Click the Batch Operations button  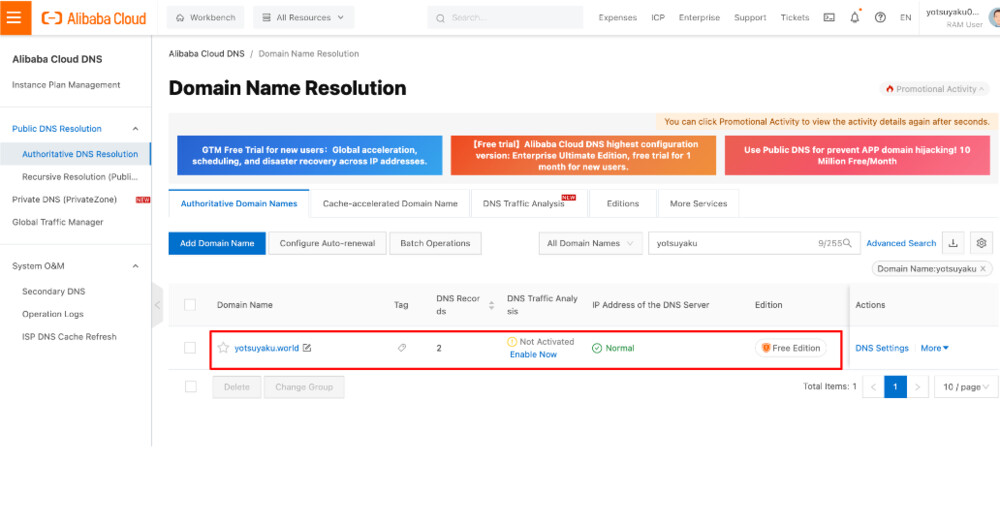click(x=435, y=243)
